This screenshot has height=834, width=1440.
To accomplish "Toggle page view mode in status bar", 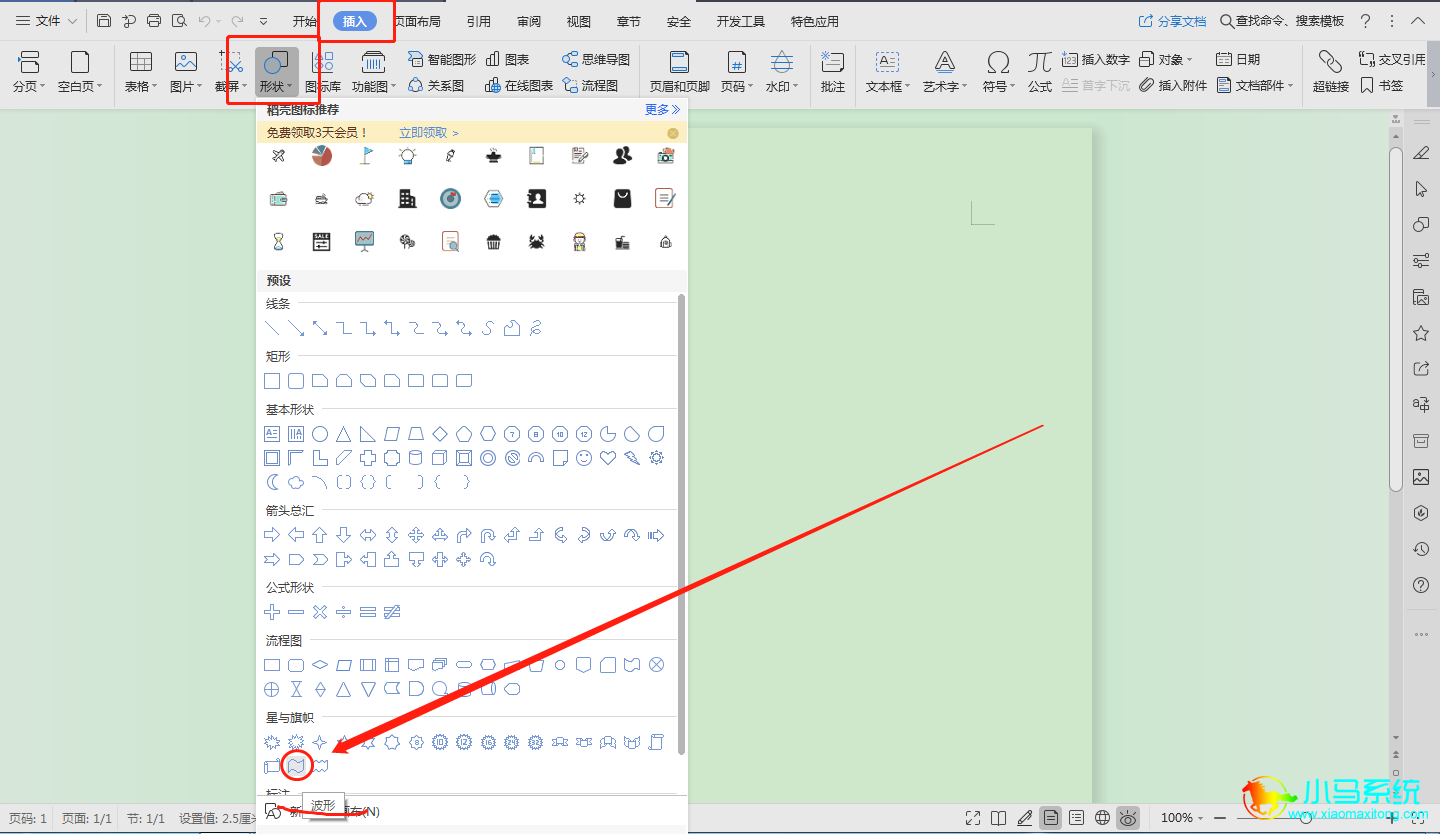I will click(x=1050, y=818).
